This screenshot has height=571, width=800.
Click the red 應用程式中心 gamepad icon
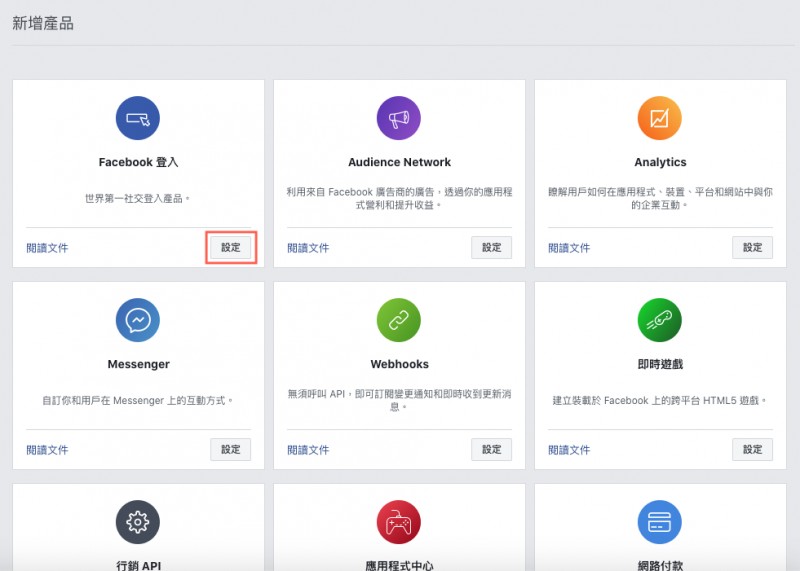click(398, 522)
